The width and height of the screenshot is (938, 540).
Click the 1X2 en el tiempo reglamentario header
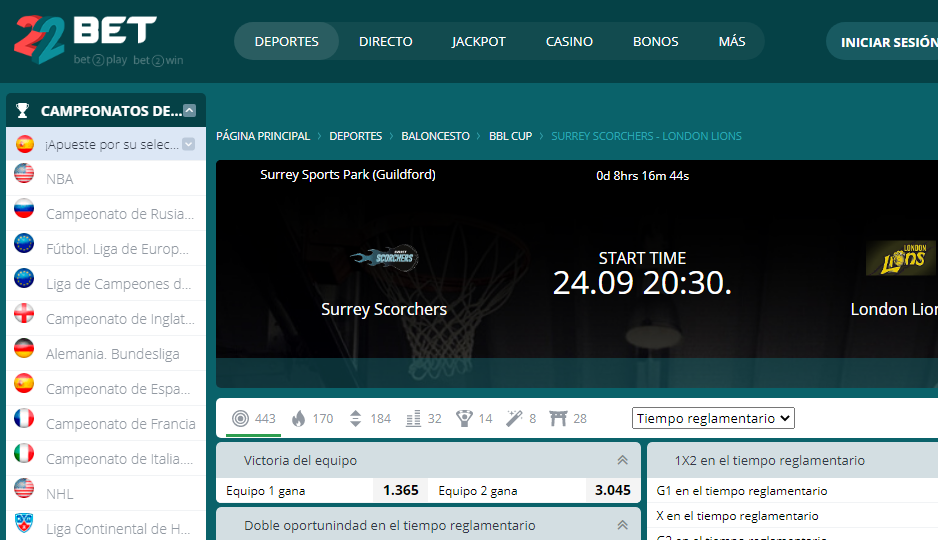pos(770,460)
